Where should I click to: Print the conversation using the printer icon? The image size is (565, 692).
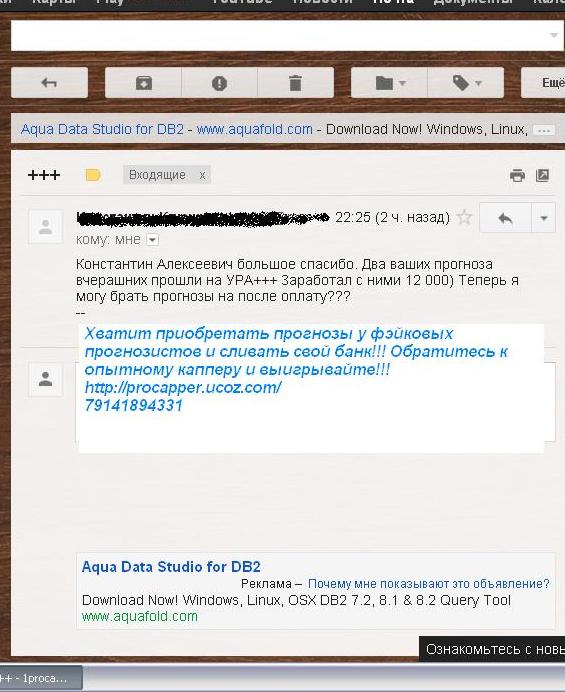pos(517,175)
